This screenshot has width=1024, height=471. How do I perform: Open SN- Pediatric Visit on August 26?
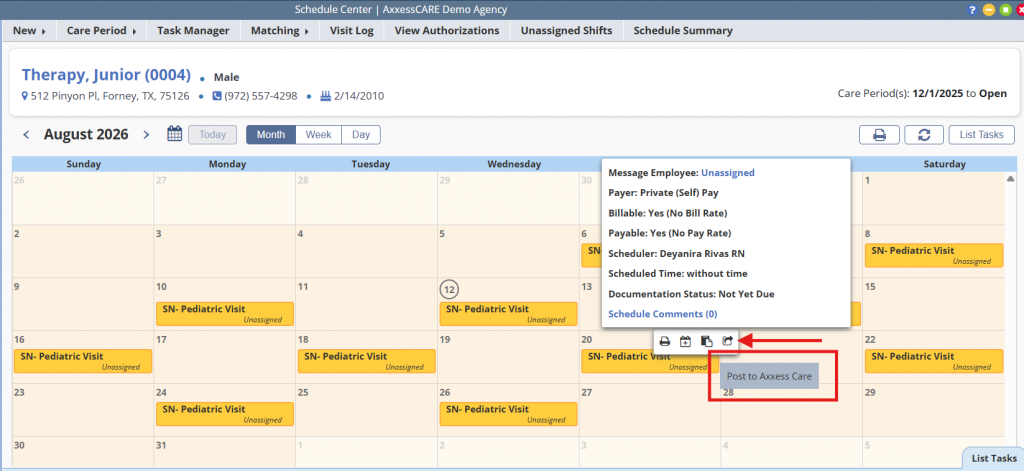pos(509,414)
